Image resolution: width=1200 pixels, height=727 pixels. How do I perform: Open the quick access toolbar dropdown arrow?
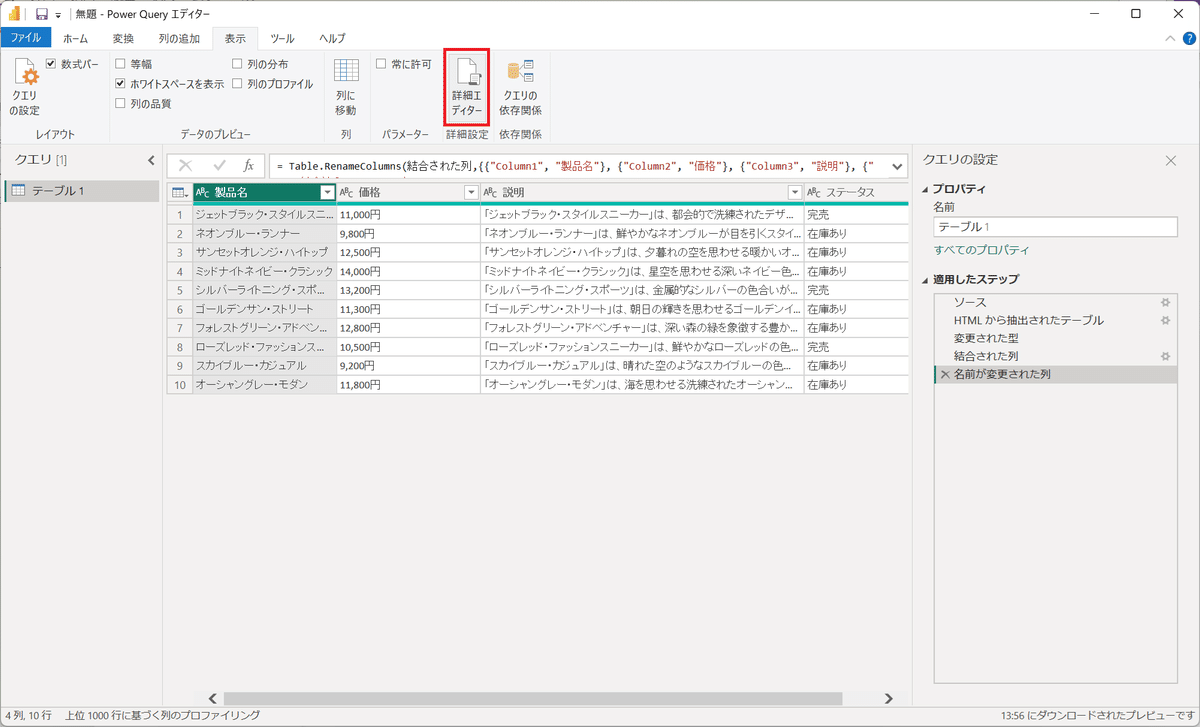click(x=58, y=15)
